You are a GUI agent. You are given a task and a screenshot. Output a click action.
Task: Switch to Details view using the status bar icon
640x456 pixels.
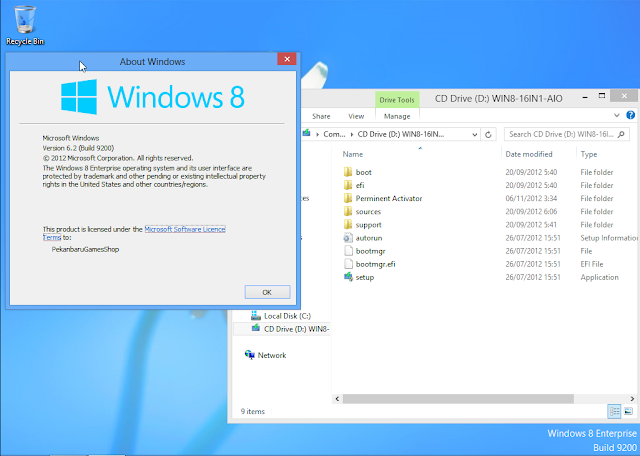tap(614, 412)
